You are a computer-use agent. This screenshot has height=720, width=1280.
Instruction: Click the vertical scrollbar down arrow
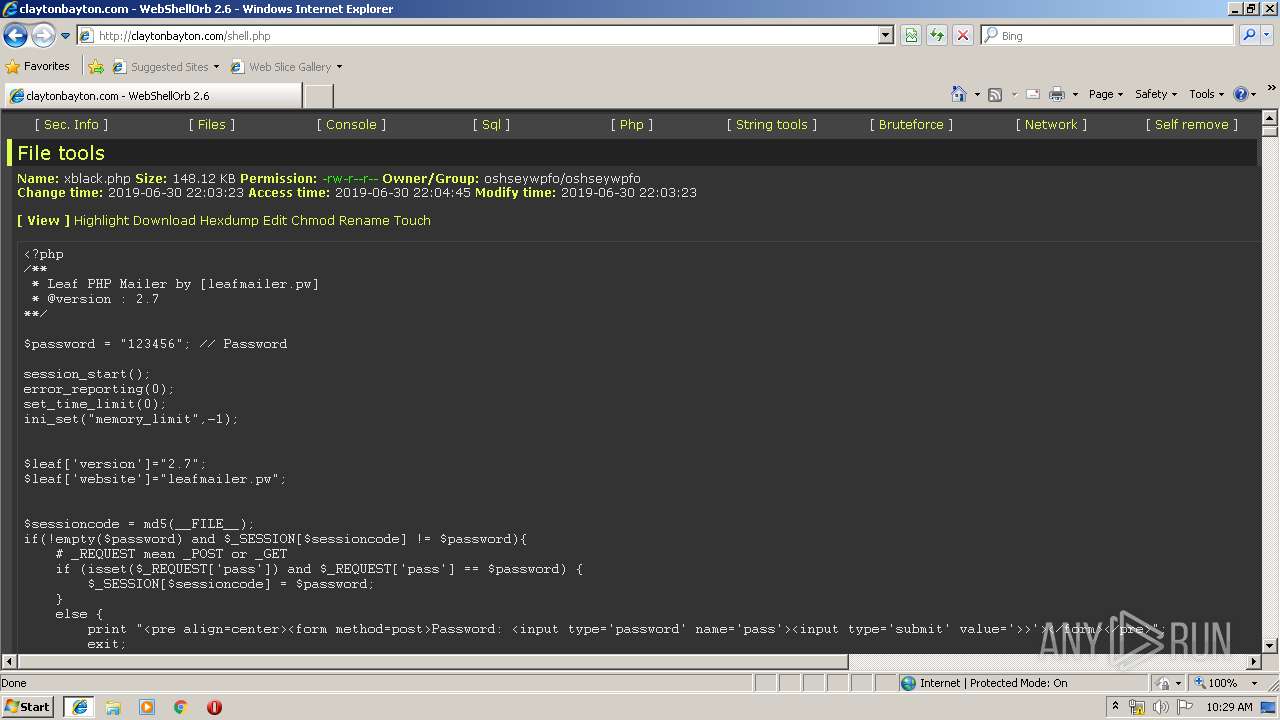(1270, 646)
